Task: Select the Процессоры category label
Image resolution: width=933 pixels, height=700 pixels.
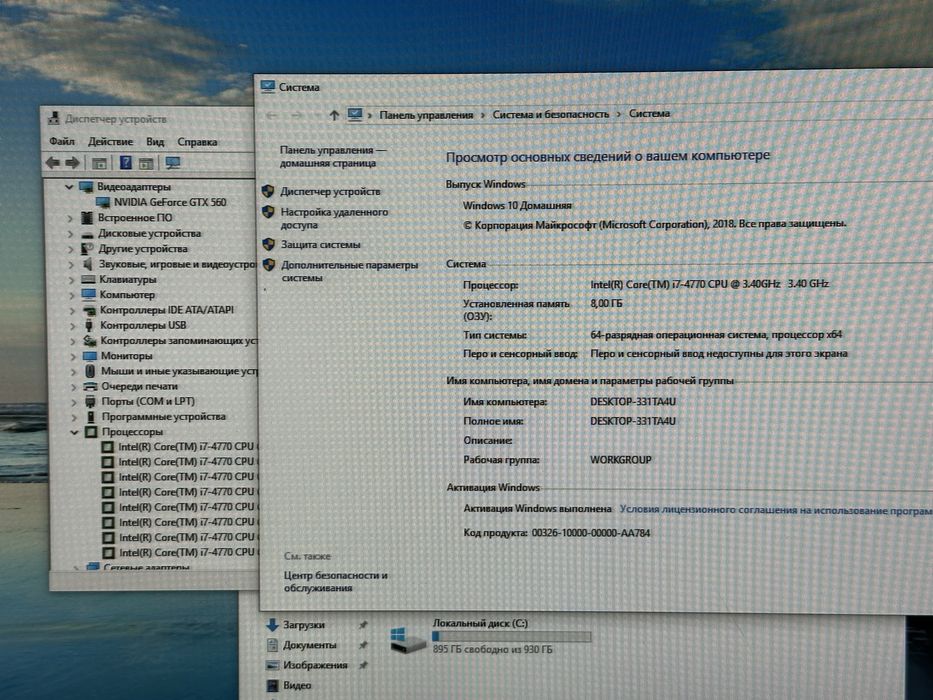Action: point(132,432)
